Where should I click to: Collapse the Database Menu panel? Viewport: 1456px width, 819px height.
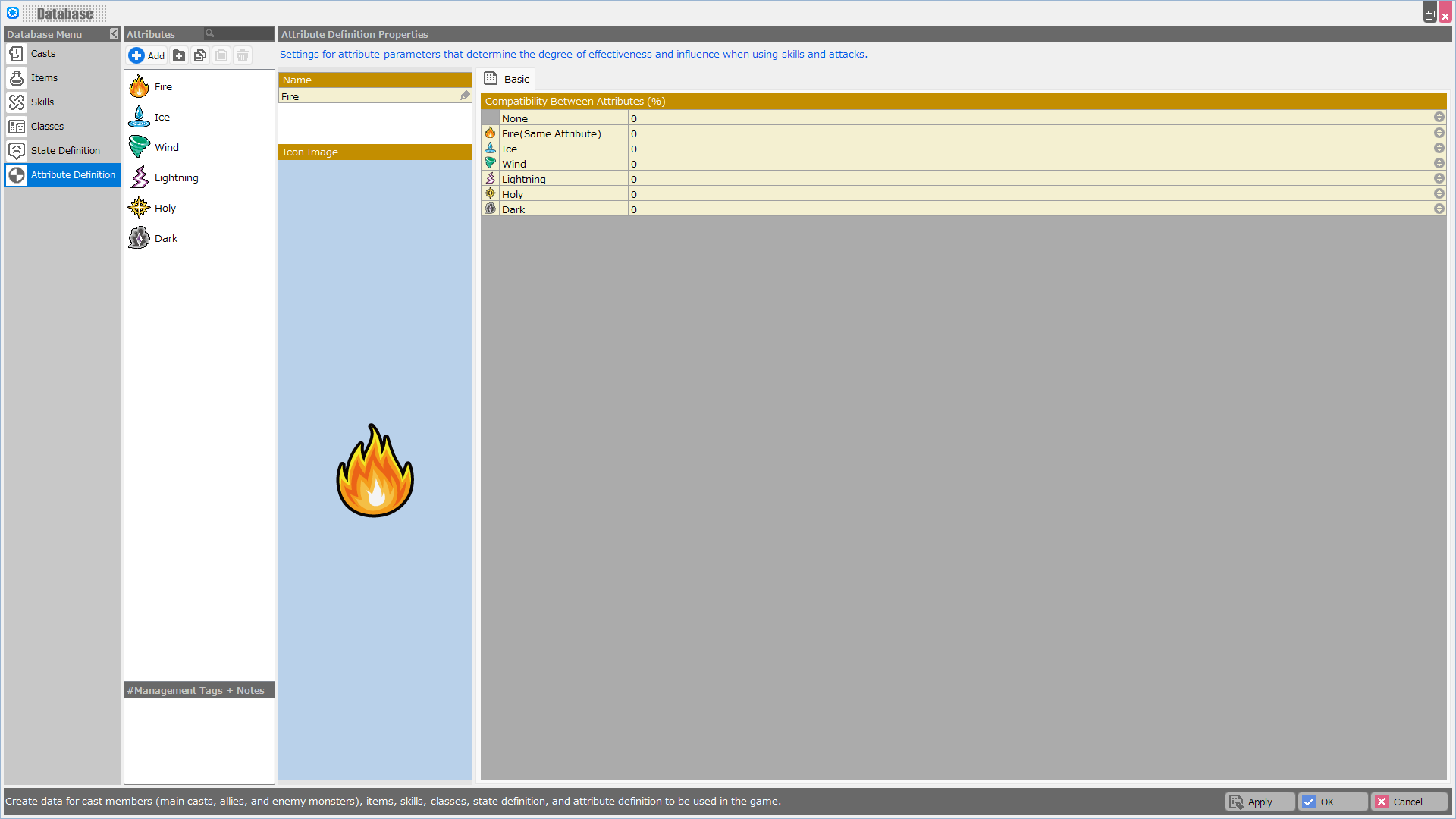[114, 34]
